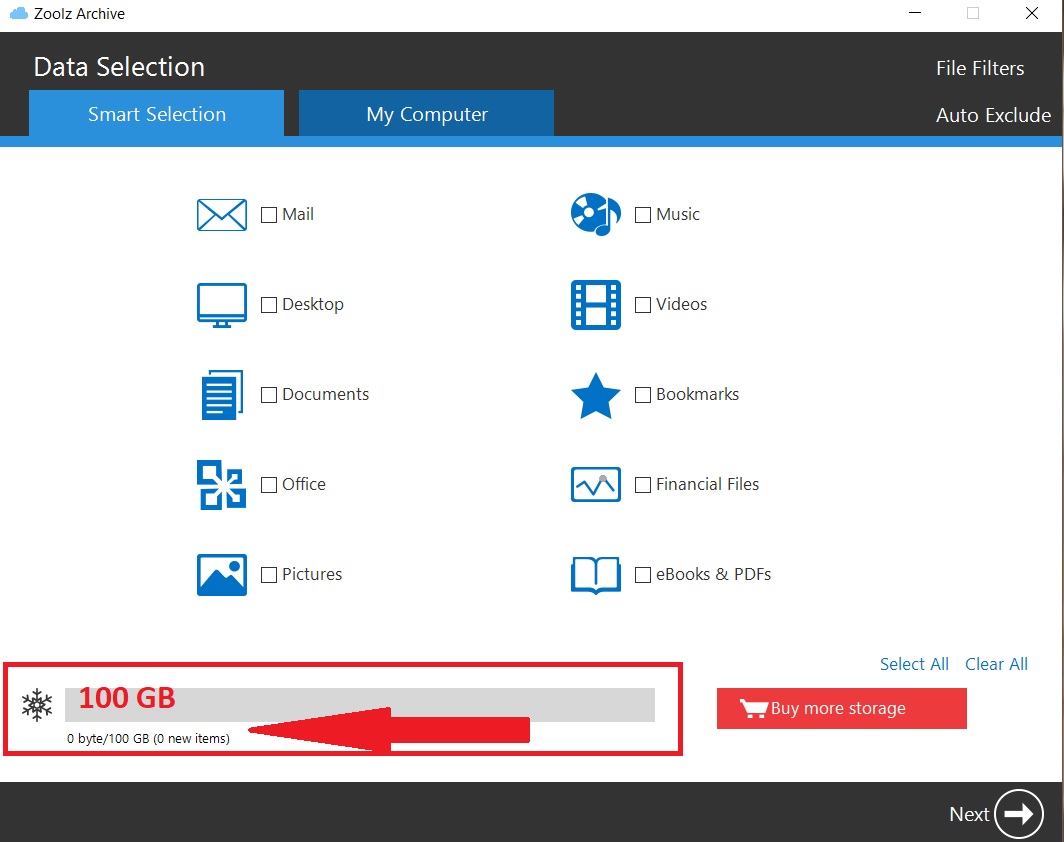Tick the Documents checkbox
This screenshot has height=842, width=1064.
(269, 395)
